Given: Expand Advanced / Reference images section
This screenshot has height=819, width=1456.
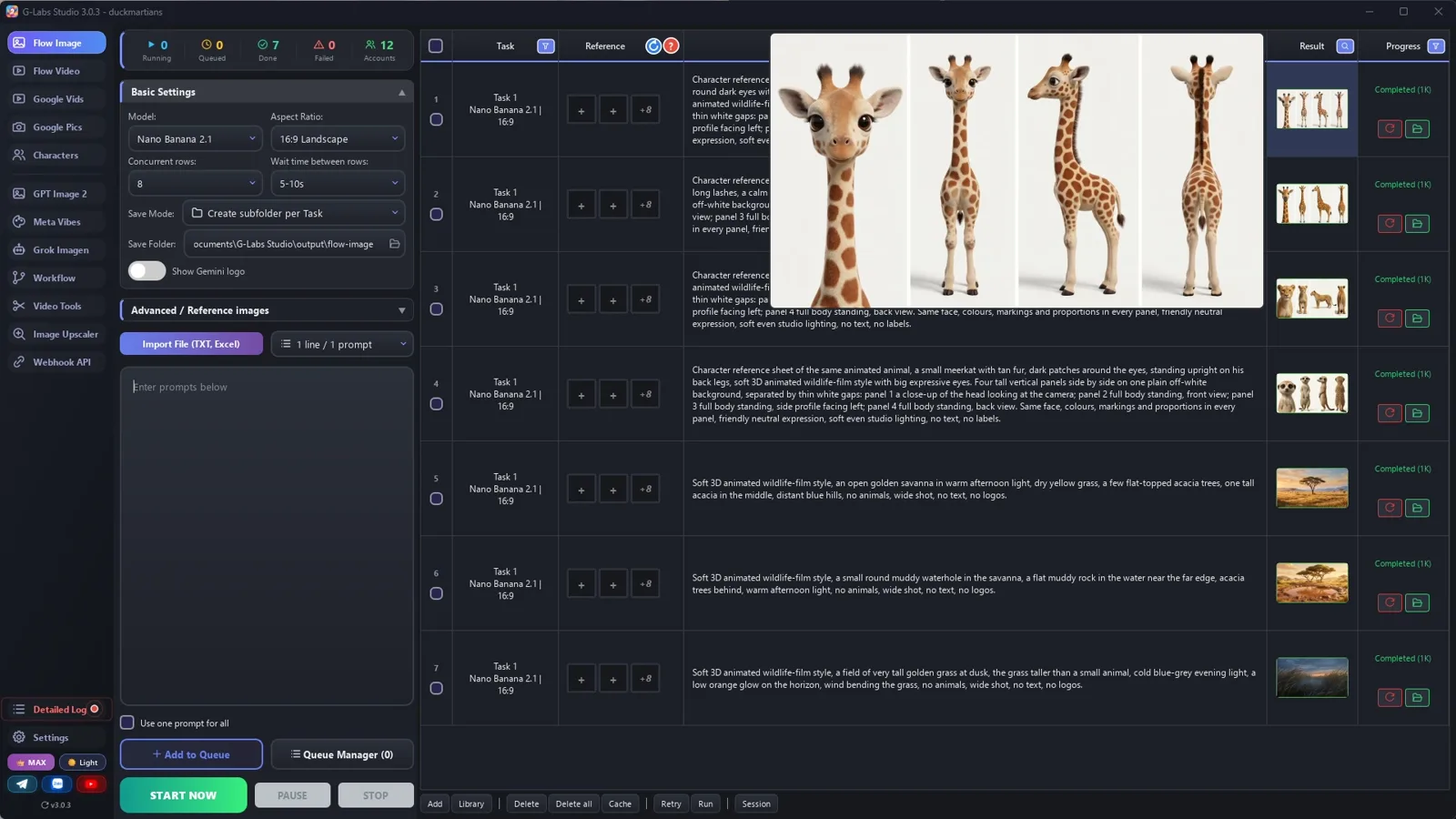Looking at the screenshot, I should pos(267,310).
